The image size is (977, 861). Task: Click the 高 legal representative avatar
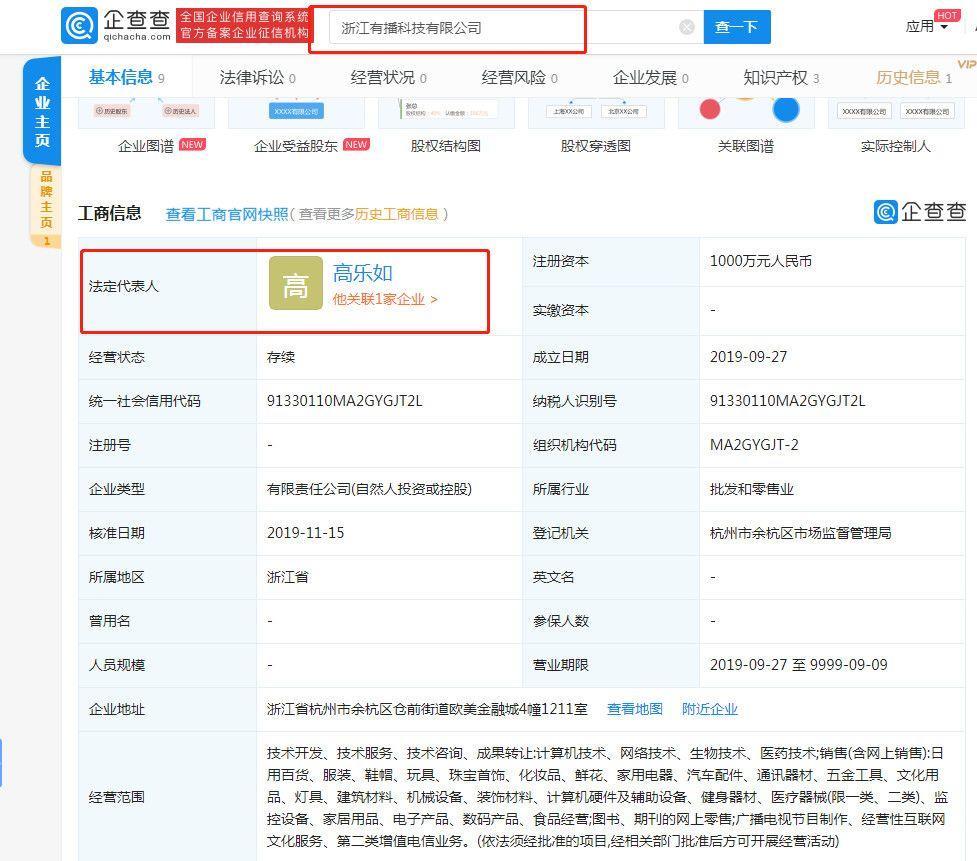coord(295,284)
